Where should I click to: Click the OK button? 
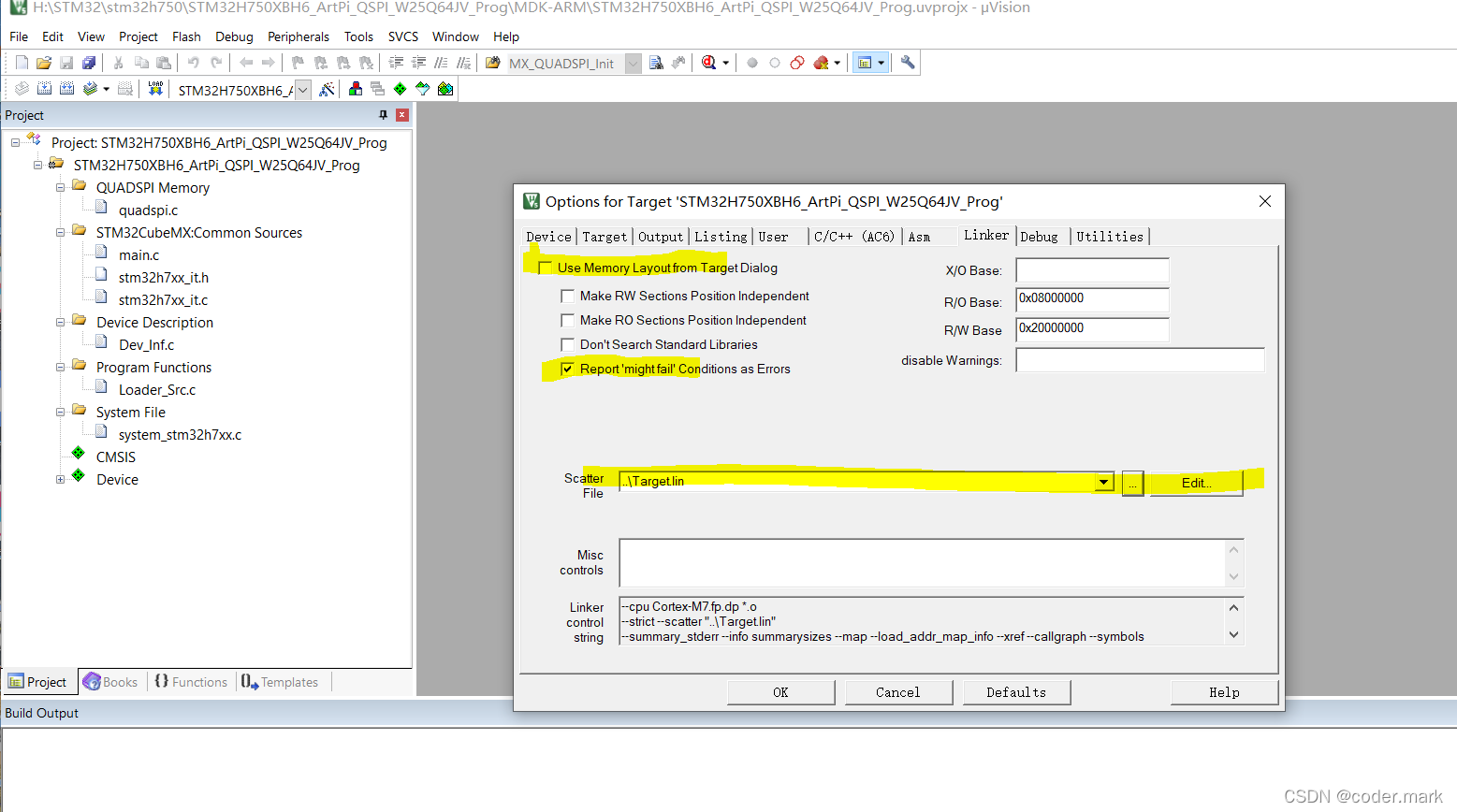pos(781,692)
